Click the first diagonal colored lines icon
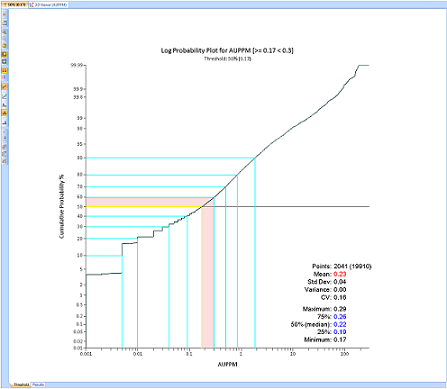The width and height of the screenshot is (447, 389). tap(4, 147)
